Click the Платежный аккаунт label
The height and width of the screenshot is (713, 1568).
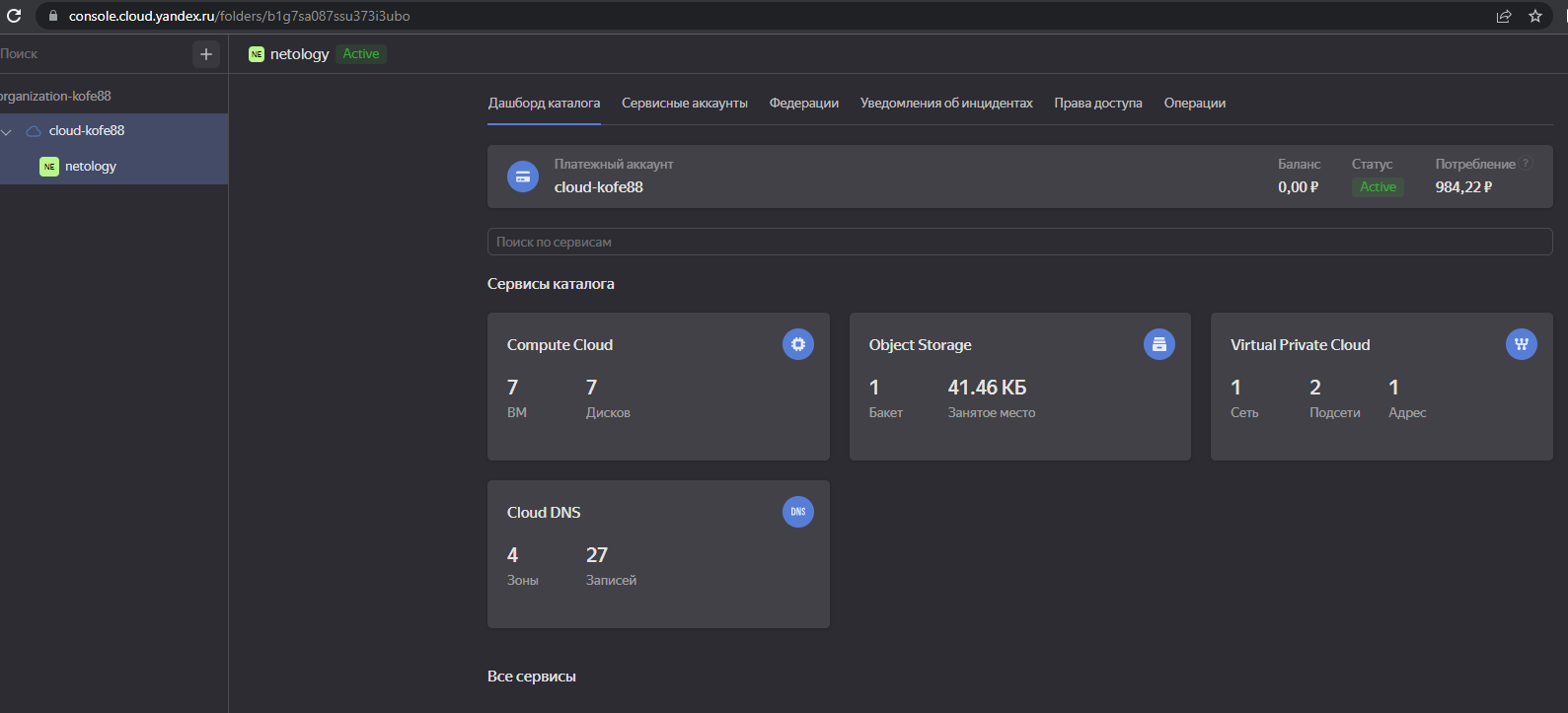click(x=614, y=165)
